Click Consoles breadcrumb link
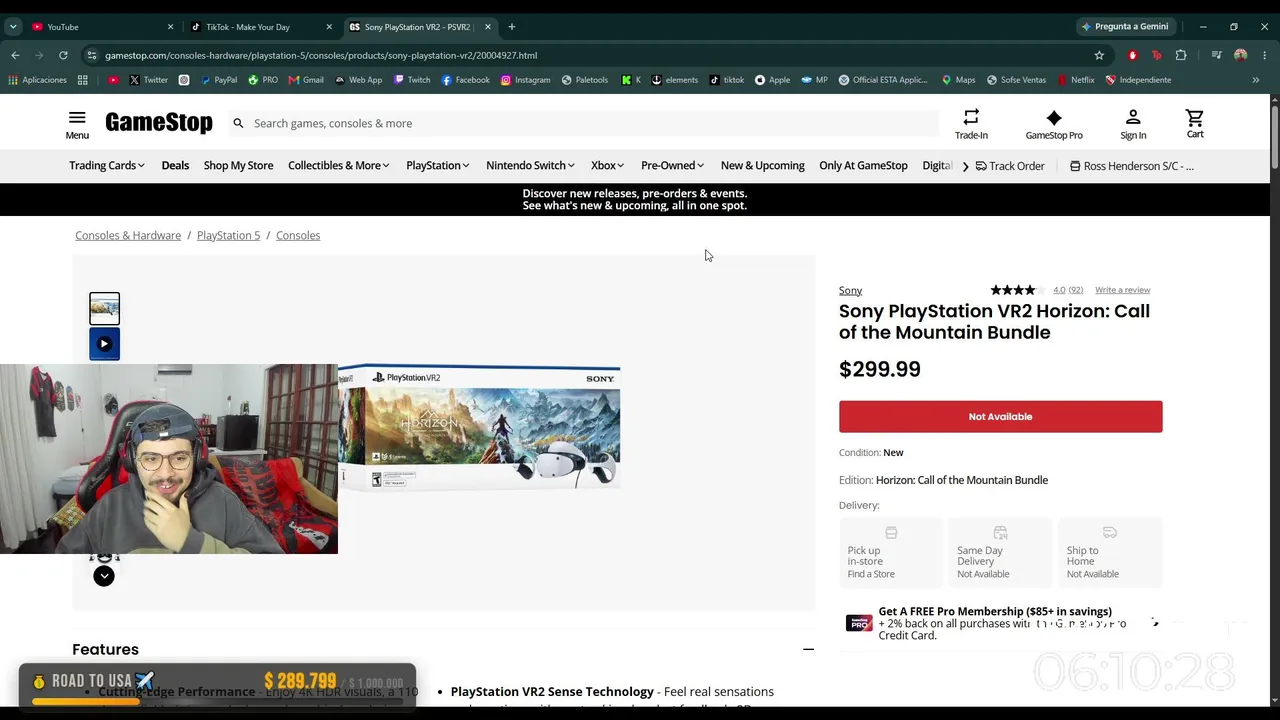The height and width of the screenshot is (720, 1280). (298, 236)
